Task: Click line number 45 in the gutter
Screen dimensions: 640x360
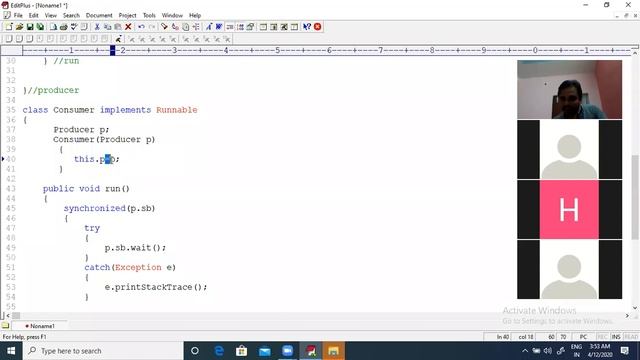Action: [11, 209]
